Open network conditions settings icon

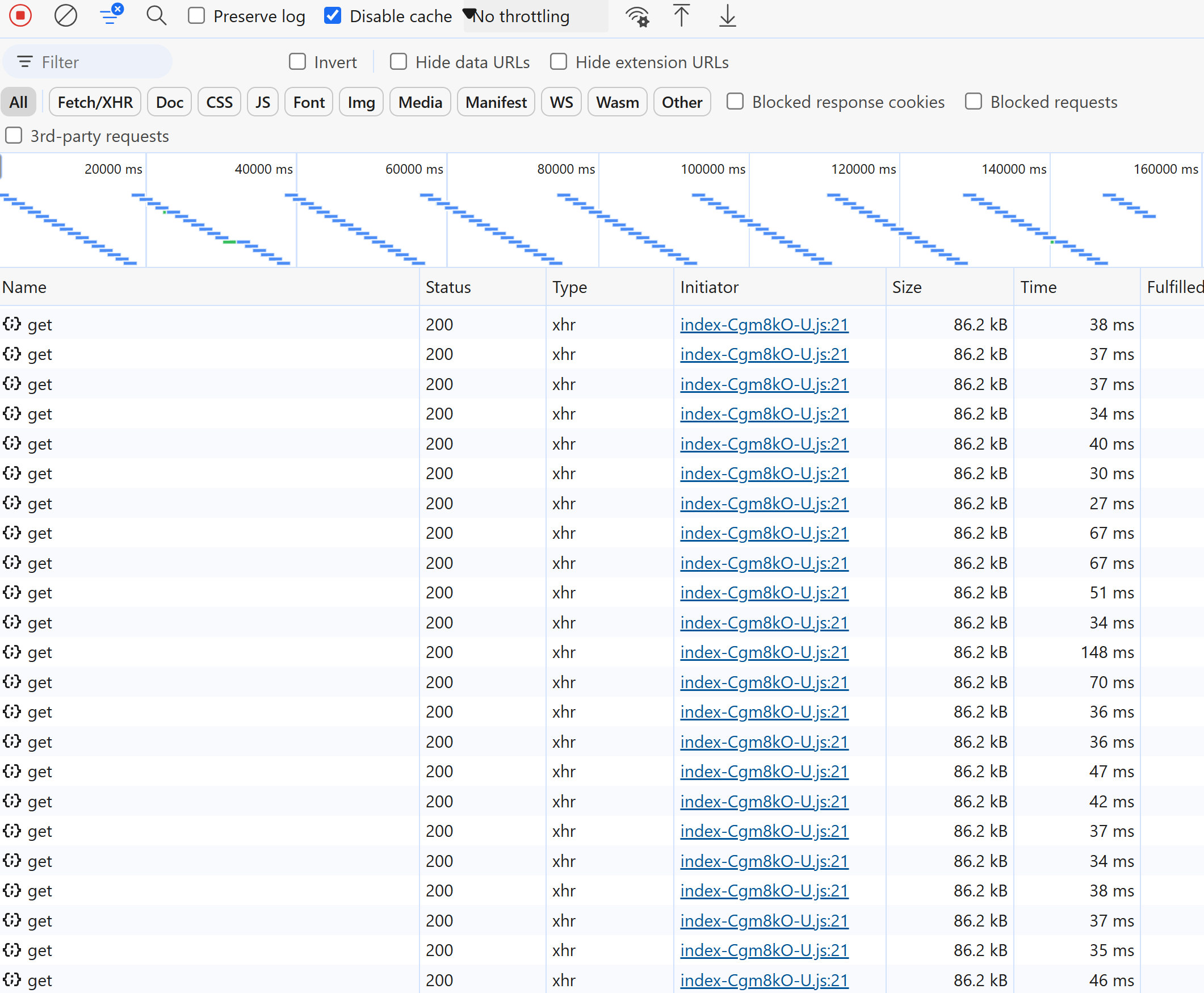pyautogui.click(x=636, y=16)
